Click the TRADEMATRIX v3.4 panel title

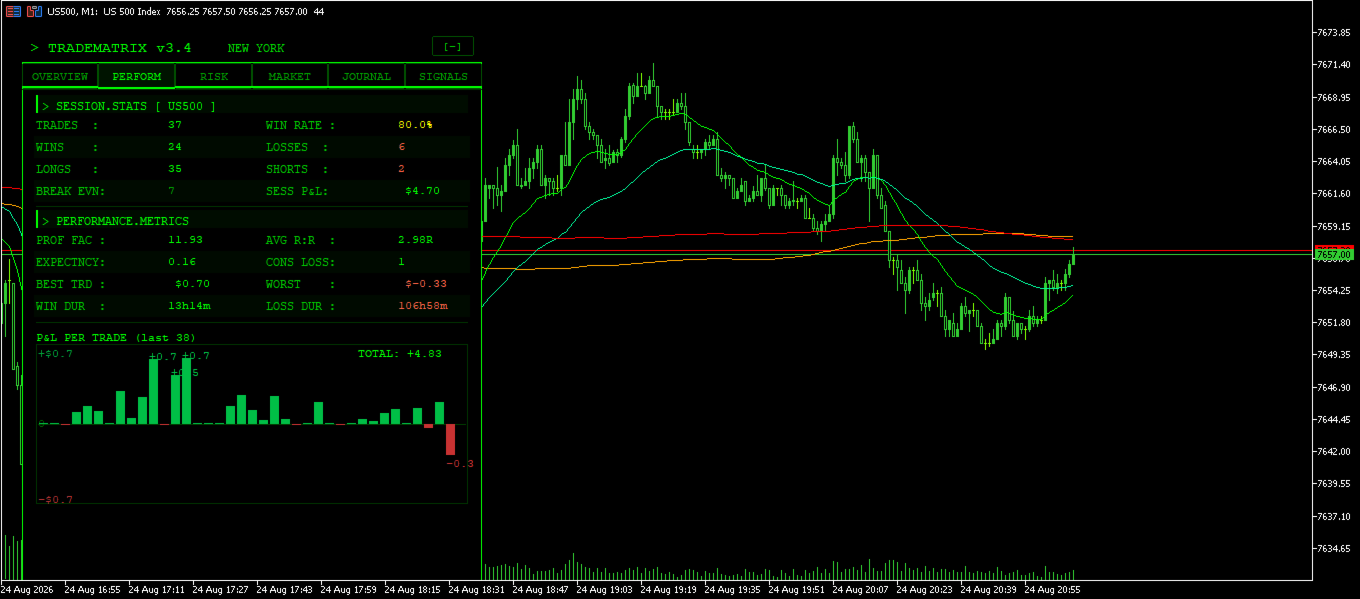coord(119,48)
